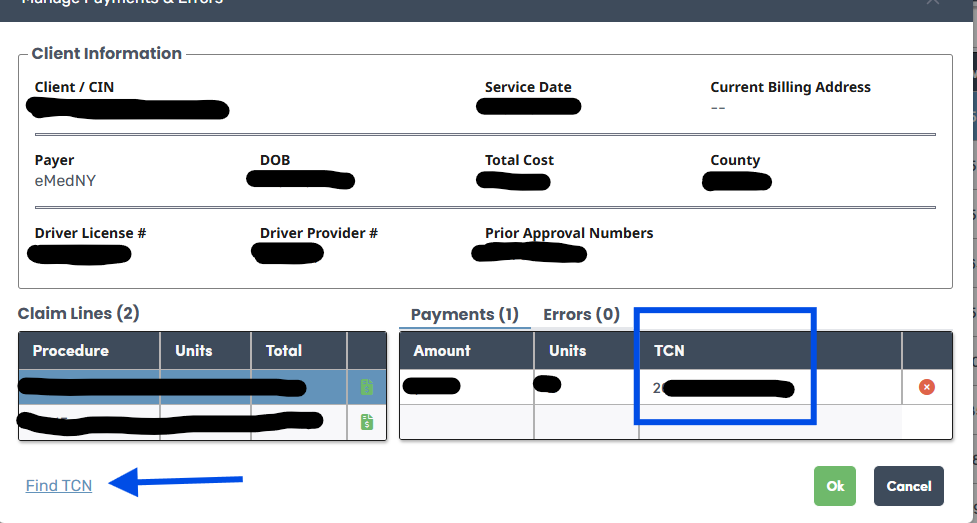
Task: Click the Find TCN link
Action: (59, 486)
